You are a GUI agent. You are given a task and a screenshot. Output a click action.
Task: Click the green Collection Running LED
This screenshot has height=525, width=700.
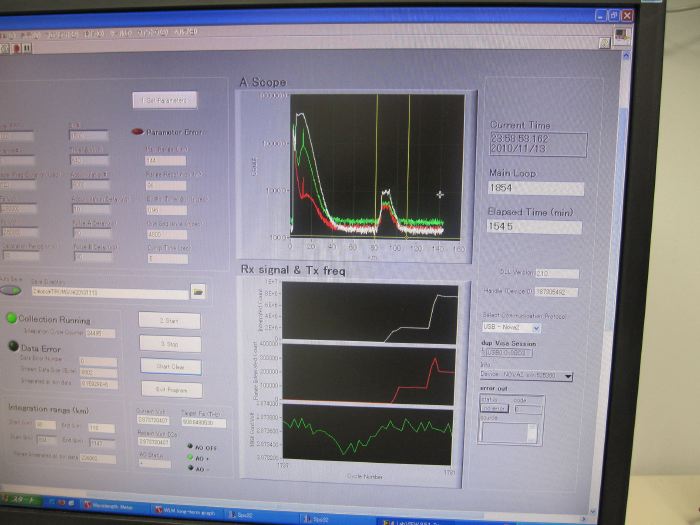12,319
